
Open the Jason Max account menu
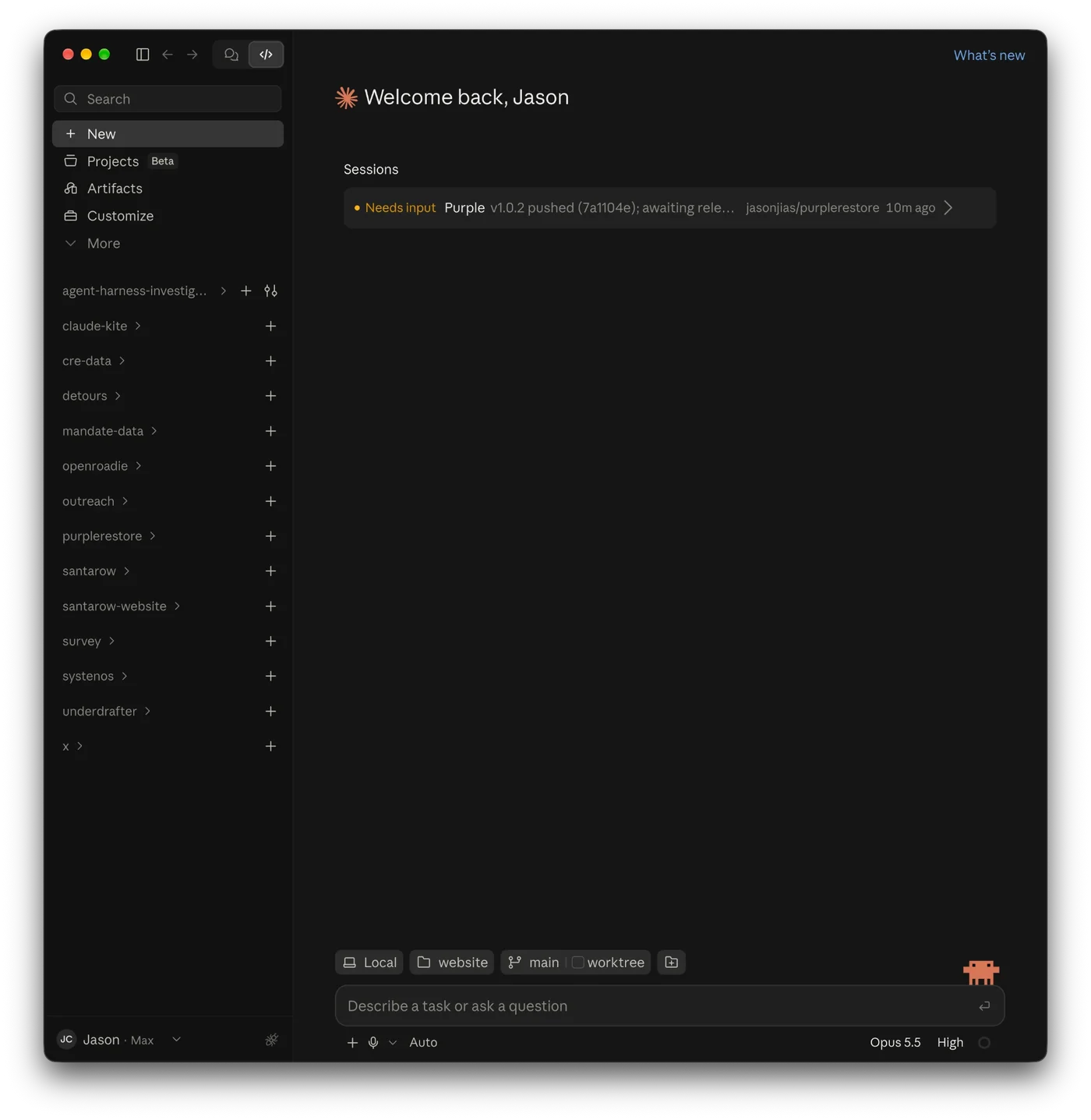(119, 1040)
